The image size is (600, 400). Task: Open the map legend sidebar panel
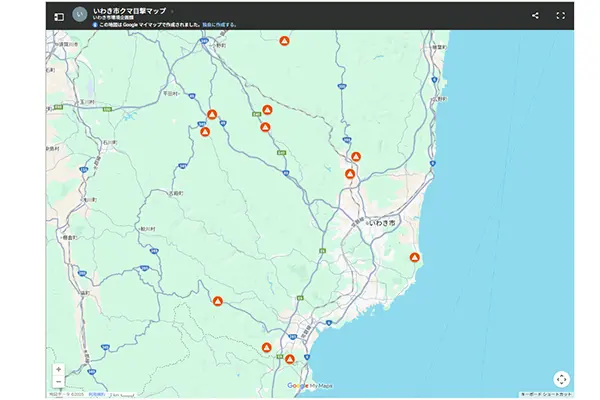click(x=59, y=16)
